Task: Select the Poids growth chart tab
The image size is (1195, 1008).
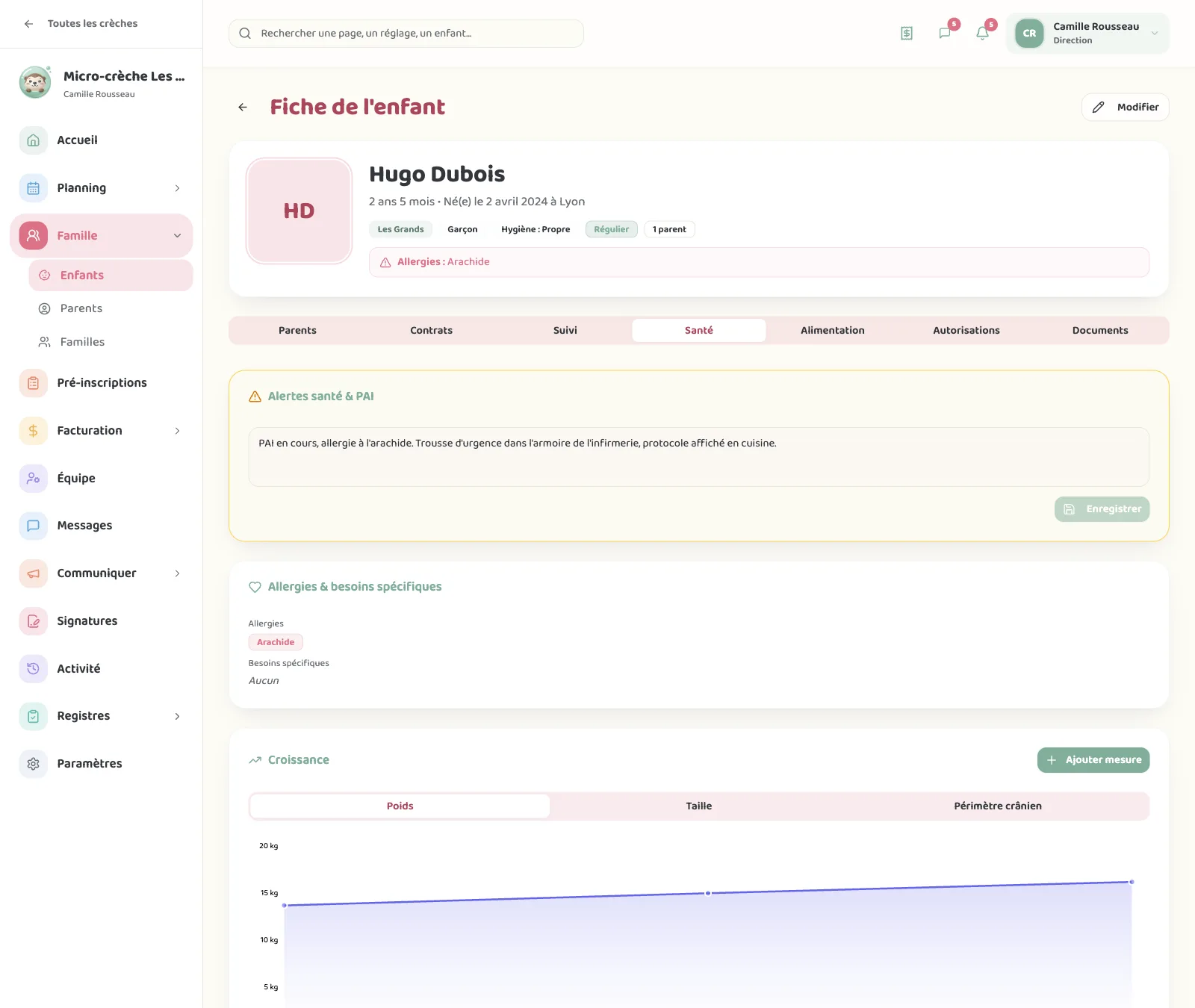Action: click(x=400, y=806)
